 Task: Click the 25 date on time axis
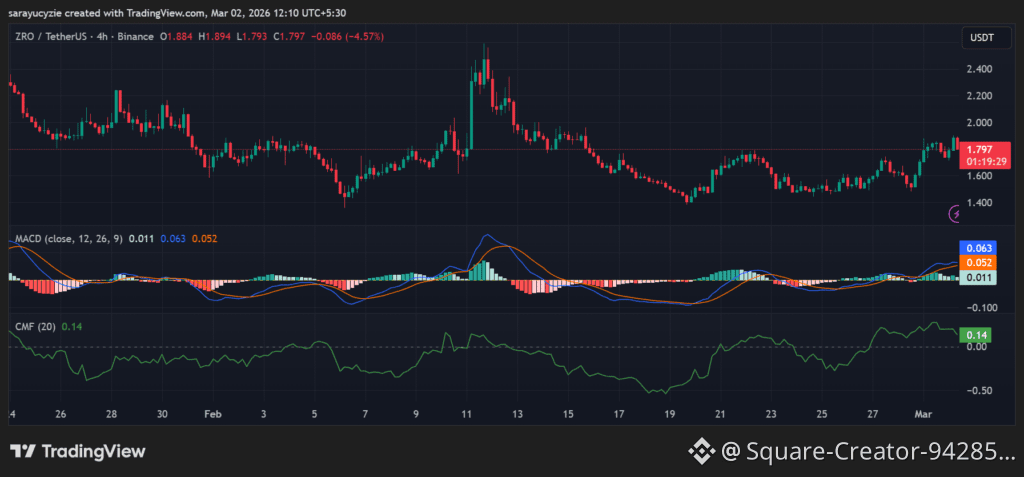pos(822,414)
